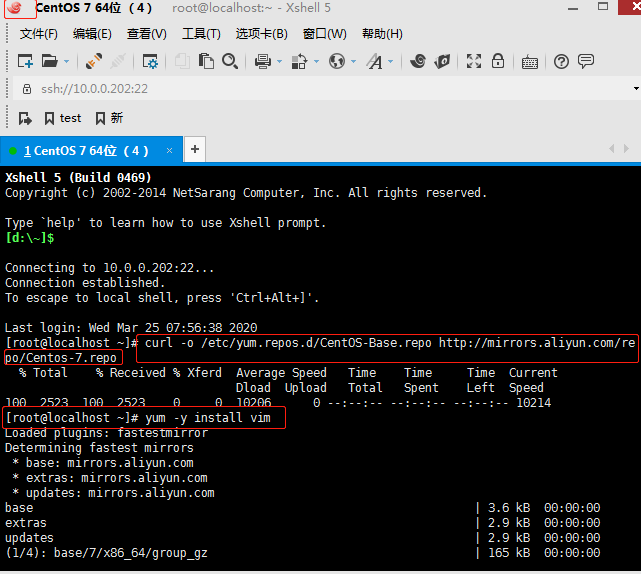The image size is (641, 574).
Task: Click the New session icon
Action: (x=25, y=61)
